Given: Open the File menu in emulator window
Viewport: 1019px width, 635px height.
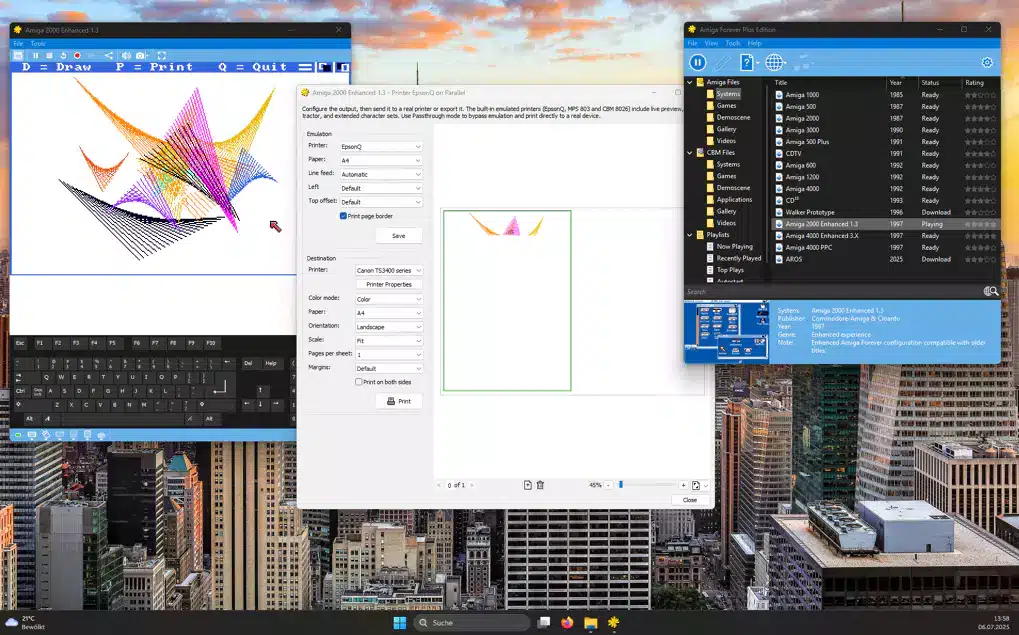Looking at the screenshot, I should [x=18, y=43].
